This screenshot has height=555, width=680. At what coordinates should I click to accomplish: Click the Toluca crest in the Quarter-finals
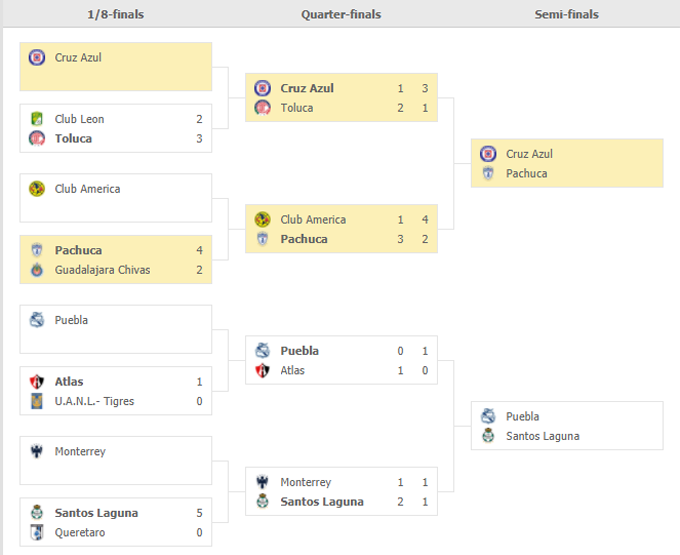[x=262, y=107]
